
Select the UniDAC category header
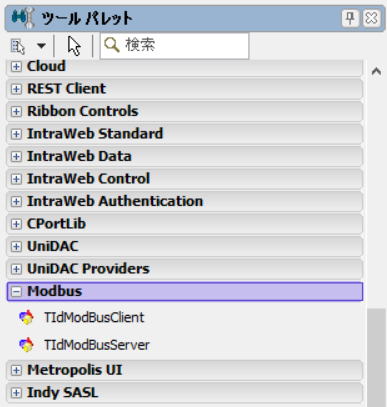[x=184, y=246]
